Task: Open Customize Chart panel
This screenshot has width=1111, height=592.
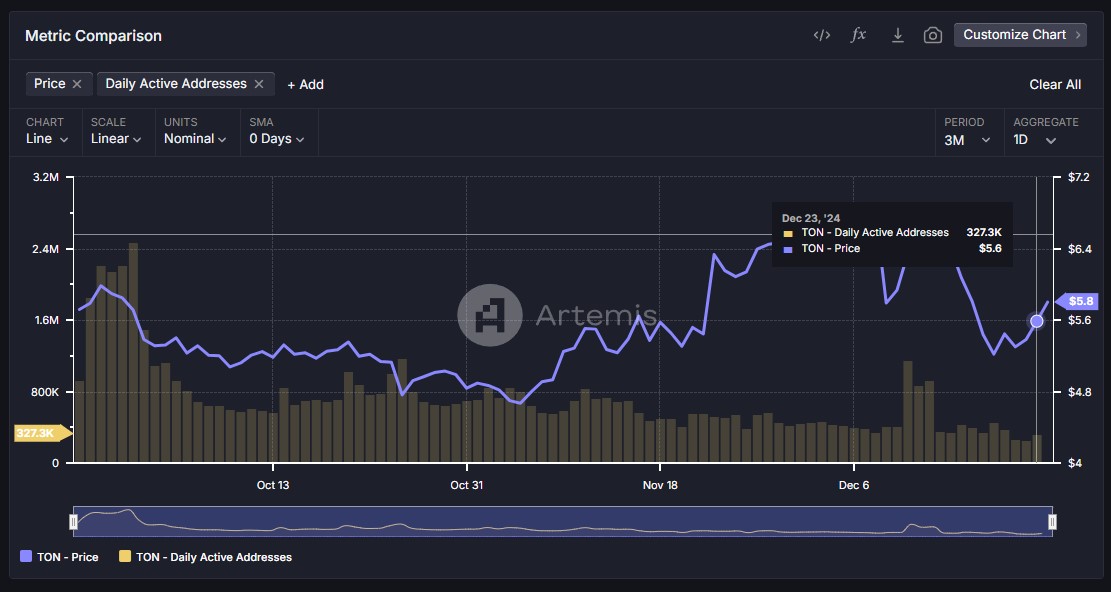Action: pyautogui.click(x=1020, y=35)
